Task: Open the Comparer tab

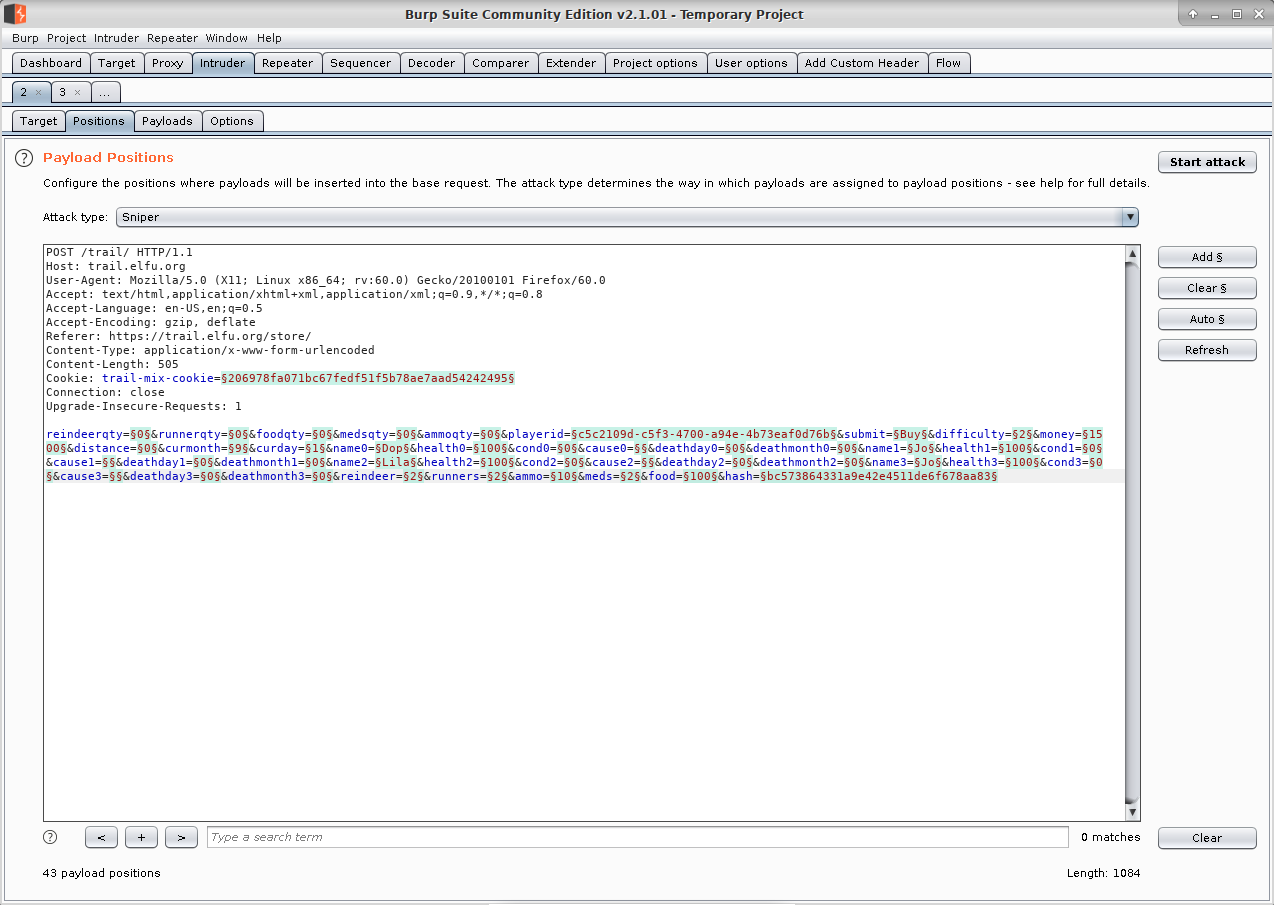Action: tap(501, 63)
